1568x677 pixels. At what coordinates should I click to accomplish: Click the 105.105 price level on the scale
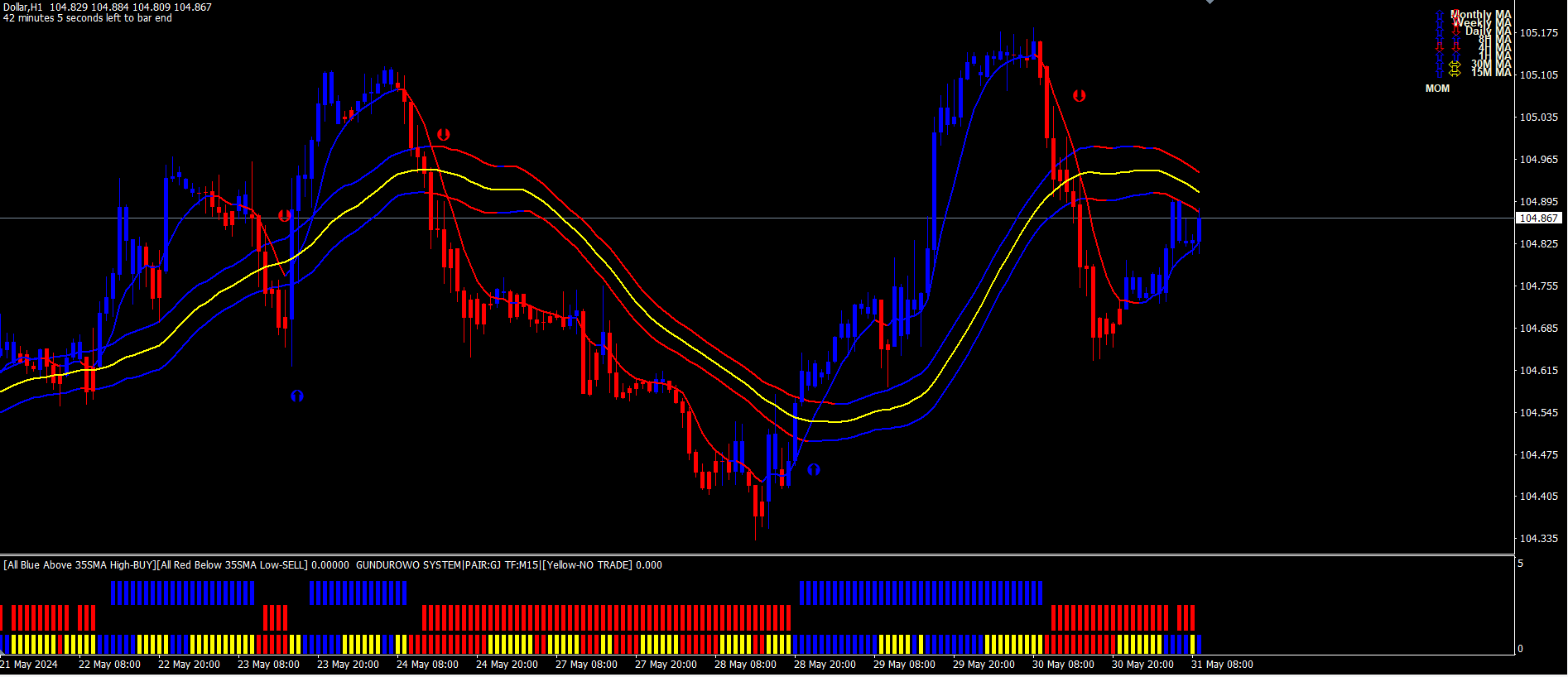pyautogui.click(x=1538, y=75)
